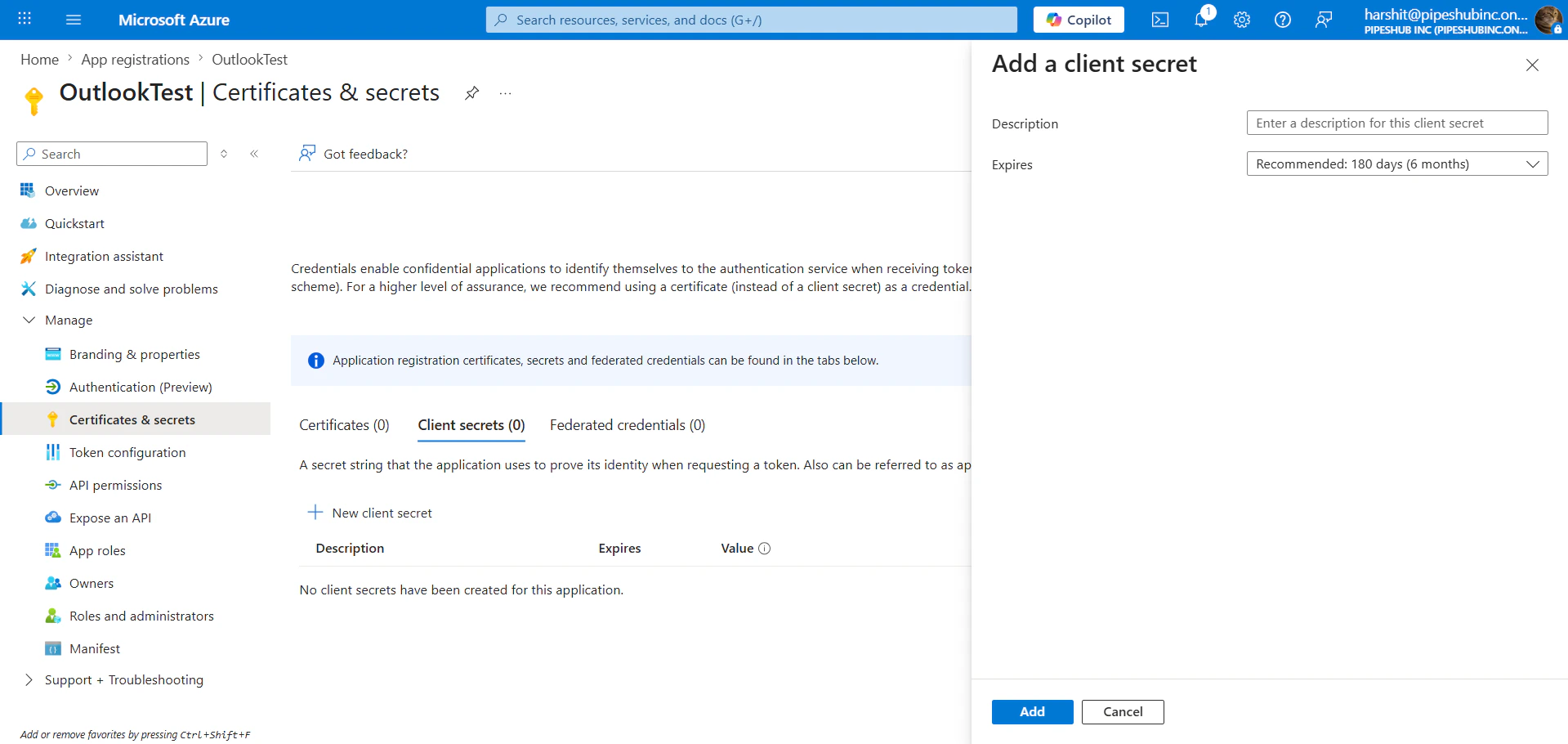This screenshot has height=744, width=1568.
Task: Expand Support + Troubleshooting
Action: tap(123, 679)
